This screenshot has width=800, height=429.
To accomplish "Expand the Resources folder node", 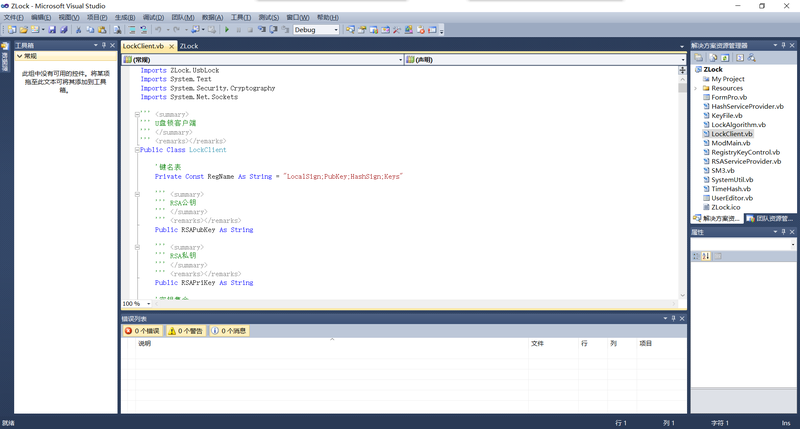I will pos(696,88).
